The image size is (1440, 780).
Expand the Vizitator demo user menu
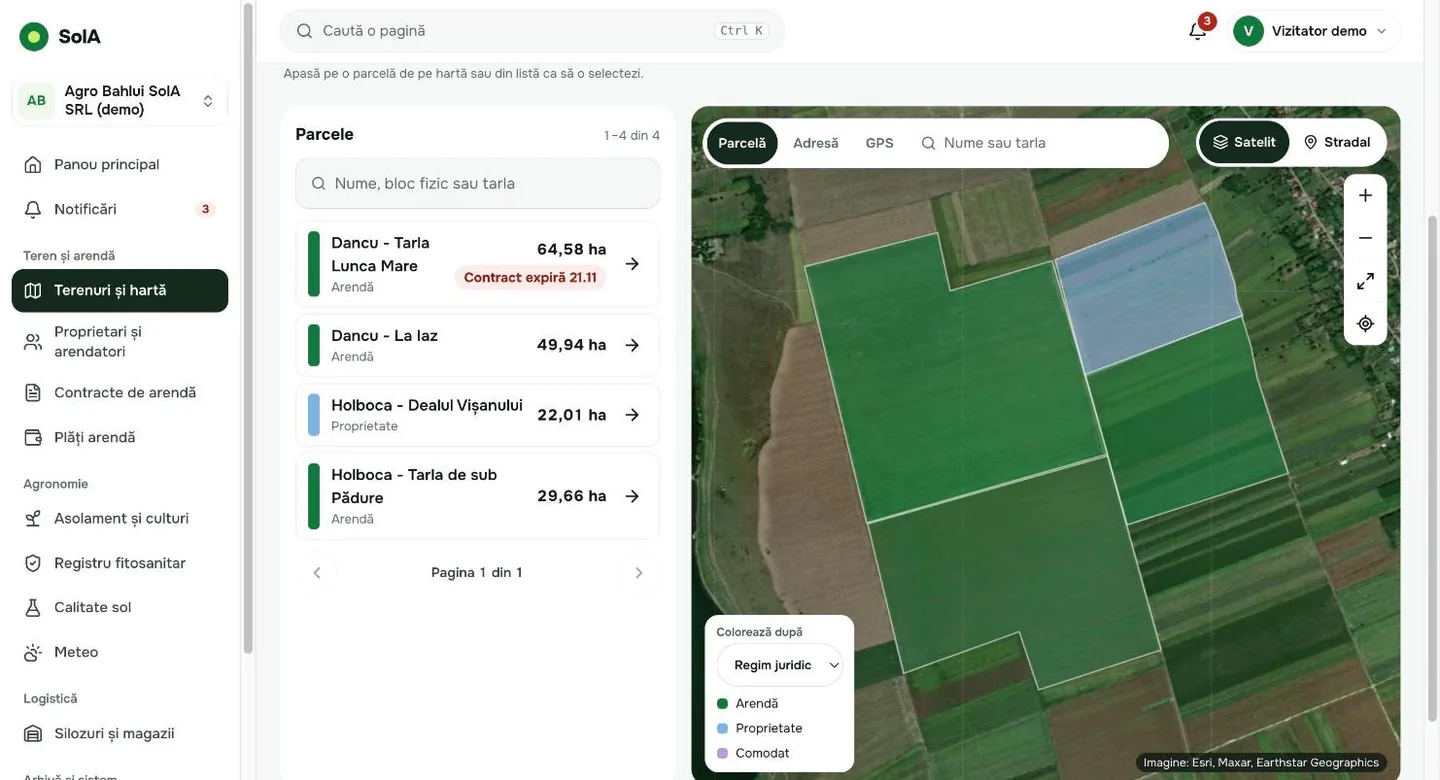pyautogui.click(x=1316, y=31)
